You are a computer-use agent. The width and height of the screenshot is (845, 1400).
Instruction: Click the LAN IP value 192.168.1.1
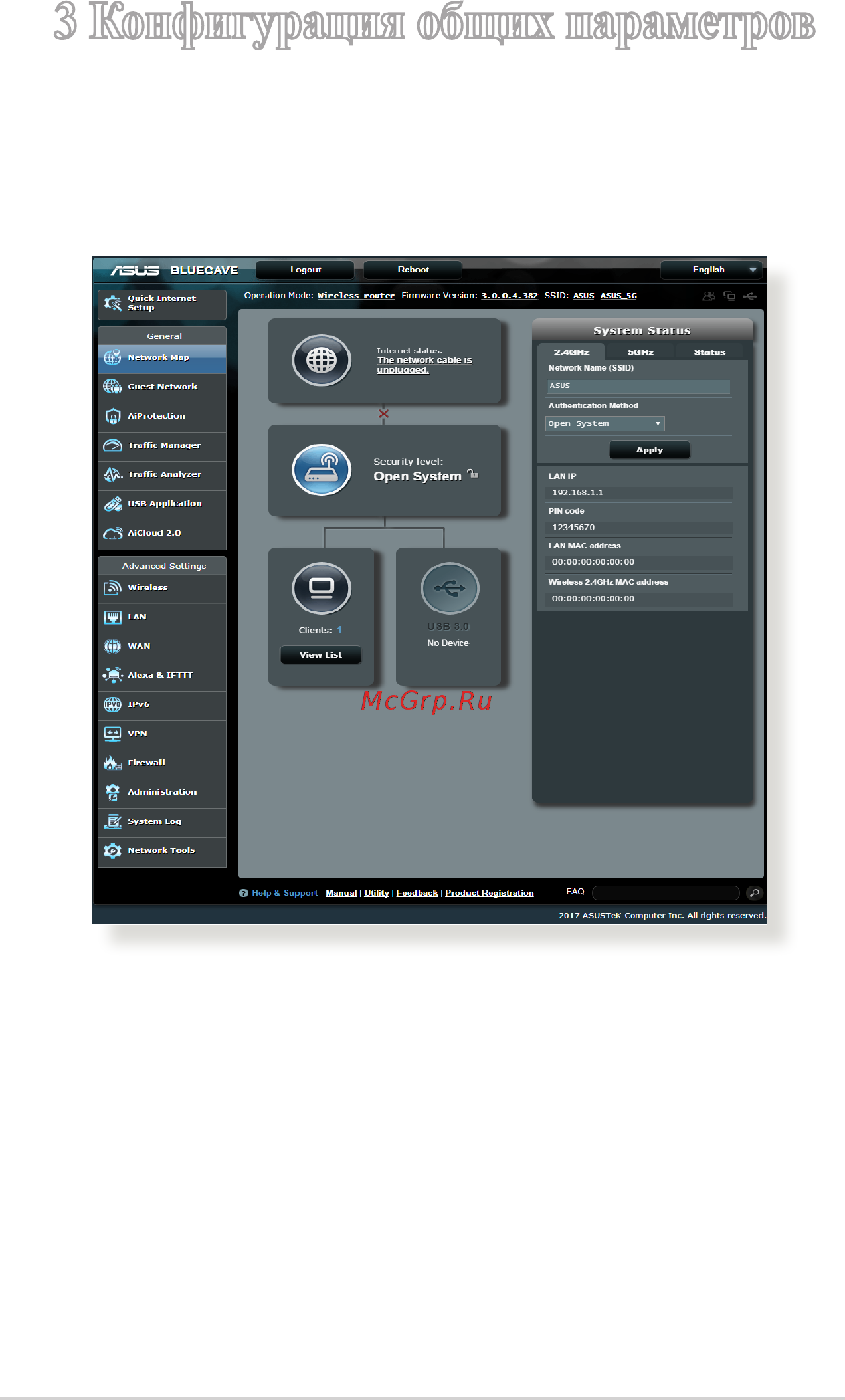click(x=578, y=492)
